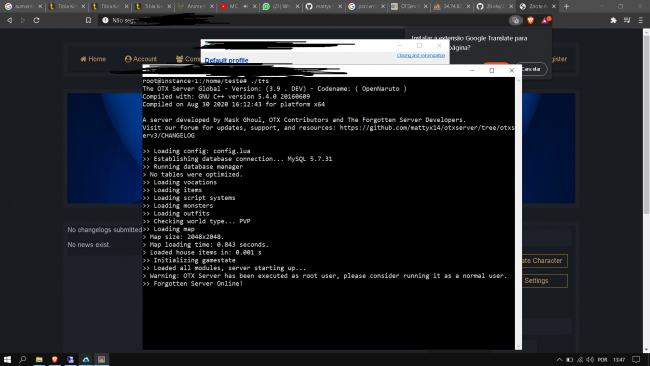Open the network tray icon

[580, 359]
